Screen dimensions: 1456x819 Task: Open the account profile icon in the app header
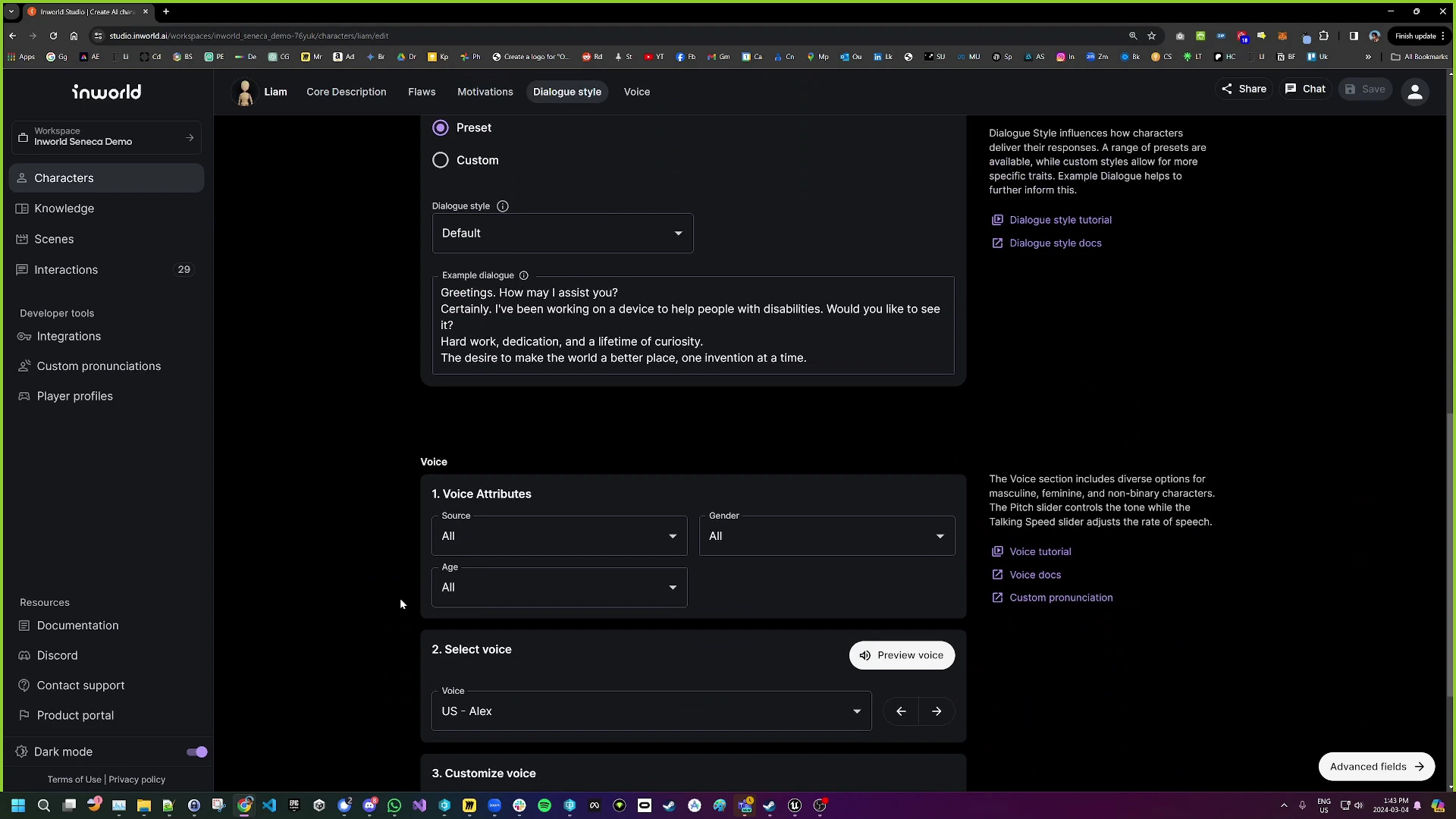click(1415, 91)
